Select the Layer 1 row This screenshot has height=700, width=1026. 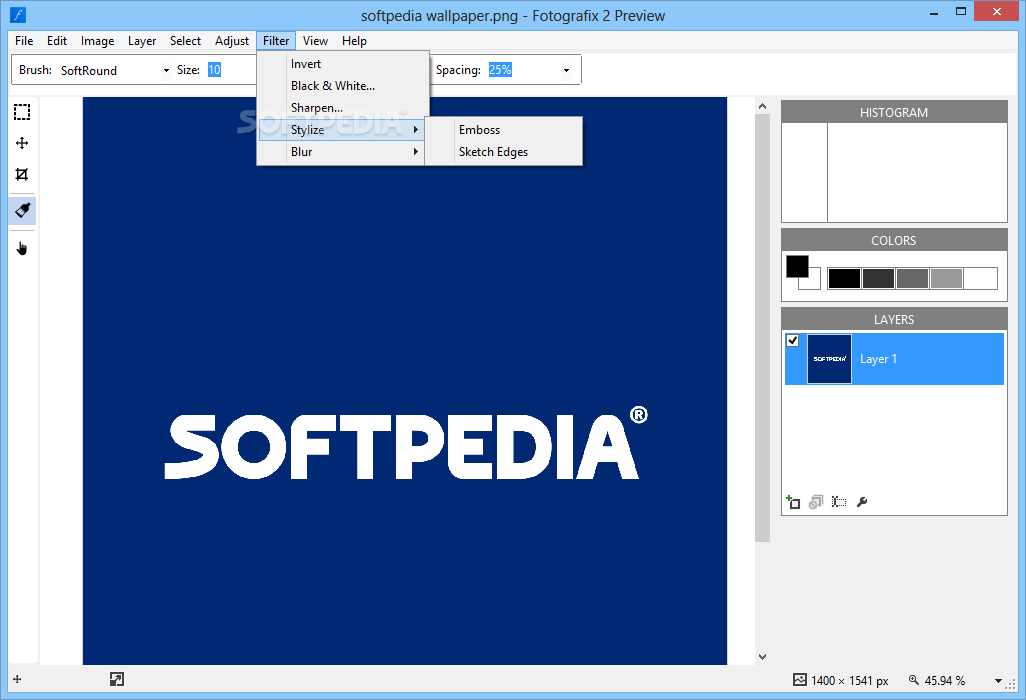click(x=894, y=359)
